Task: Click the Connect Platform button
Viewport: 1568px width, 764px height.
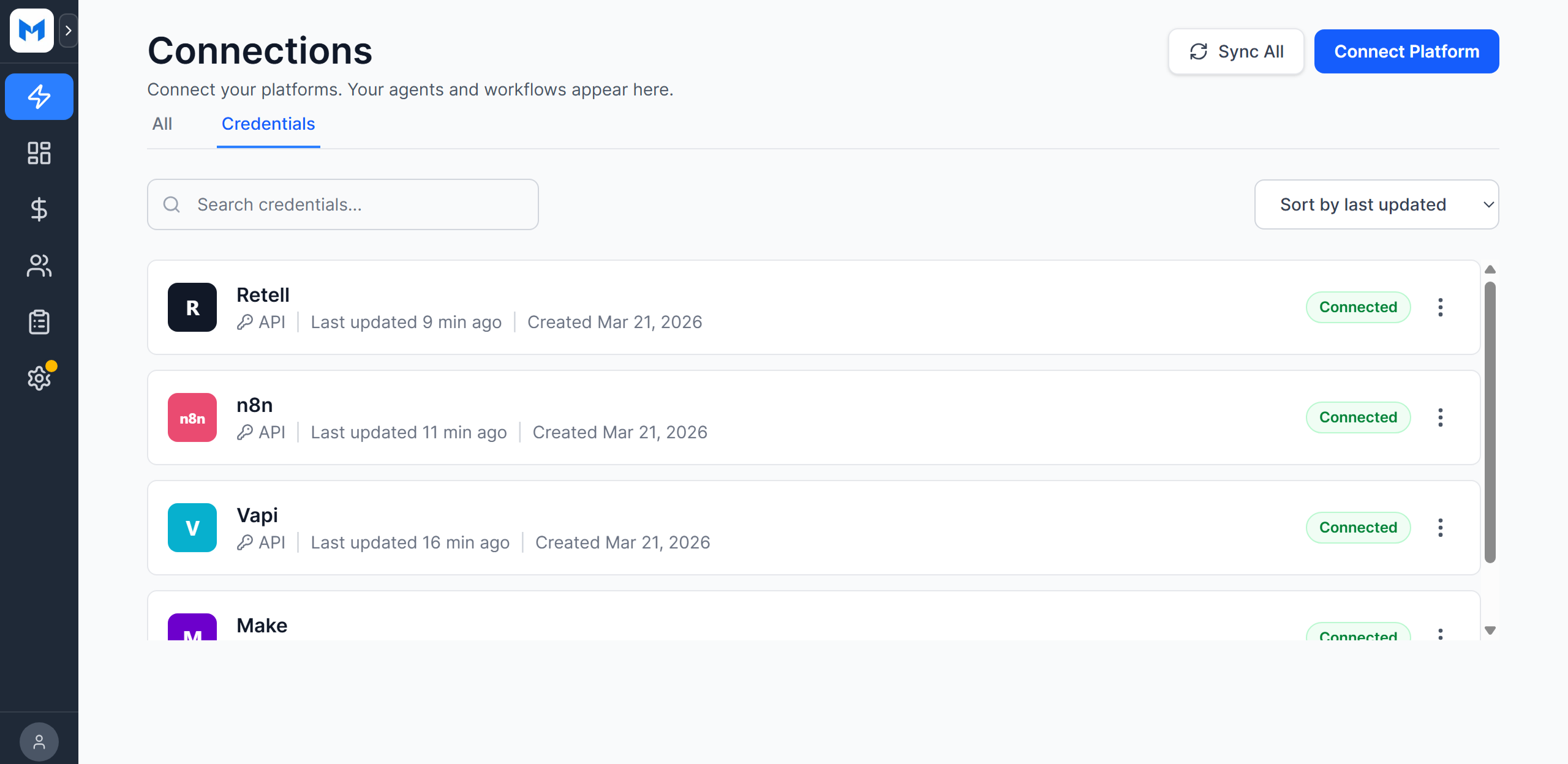Action: [1406, 51]
